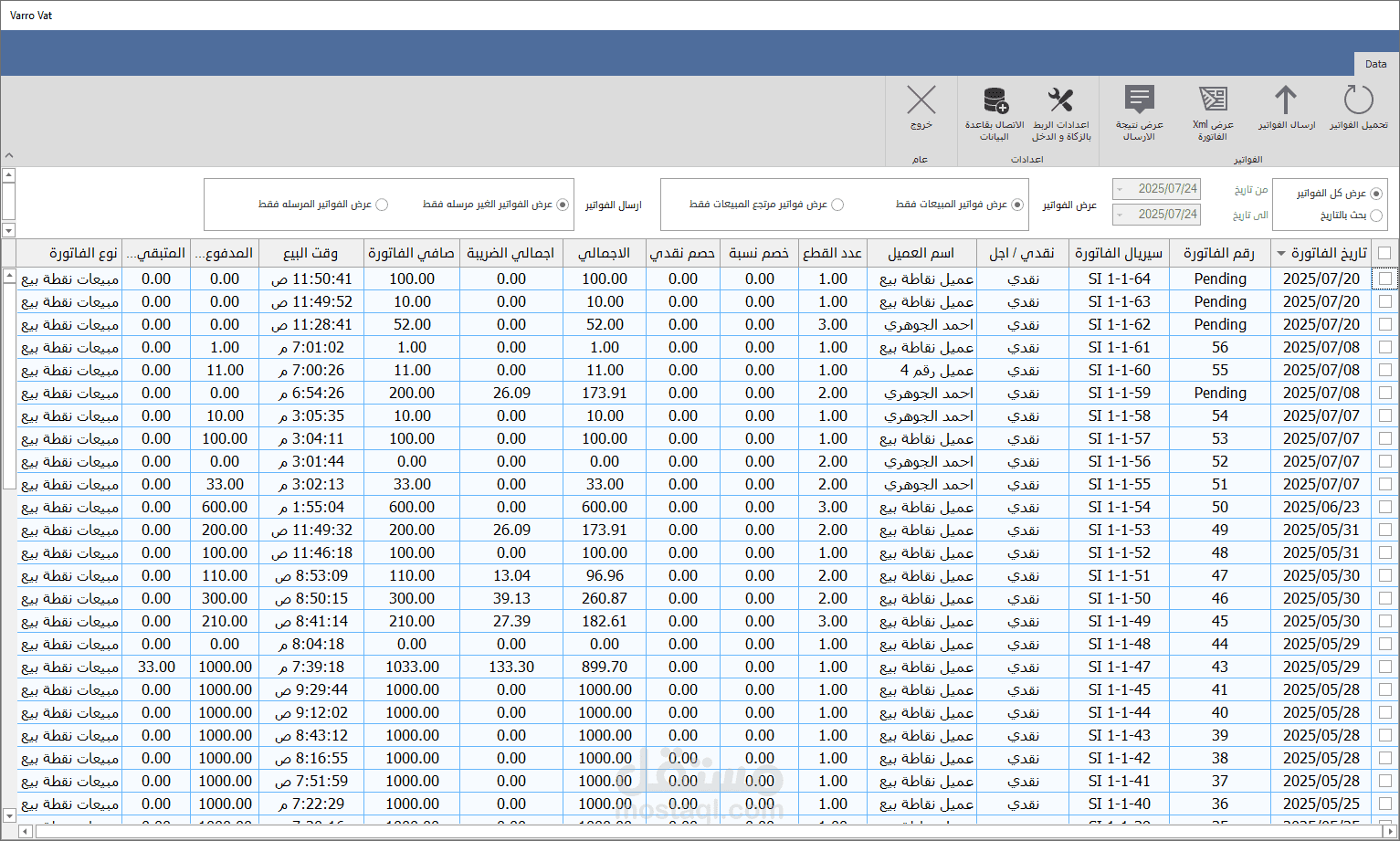Click the database connection (الاتصال بقاعدة البيانات) icon

tap(995, 99)
